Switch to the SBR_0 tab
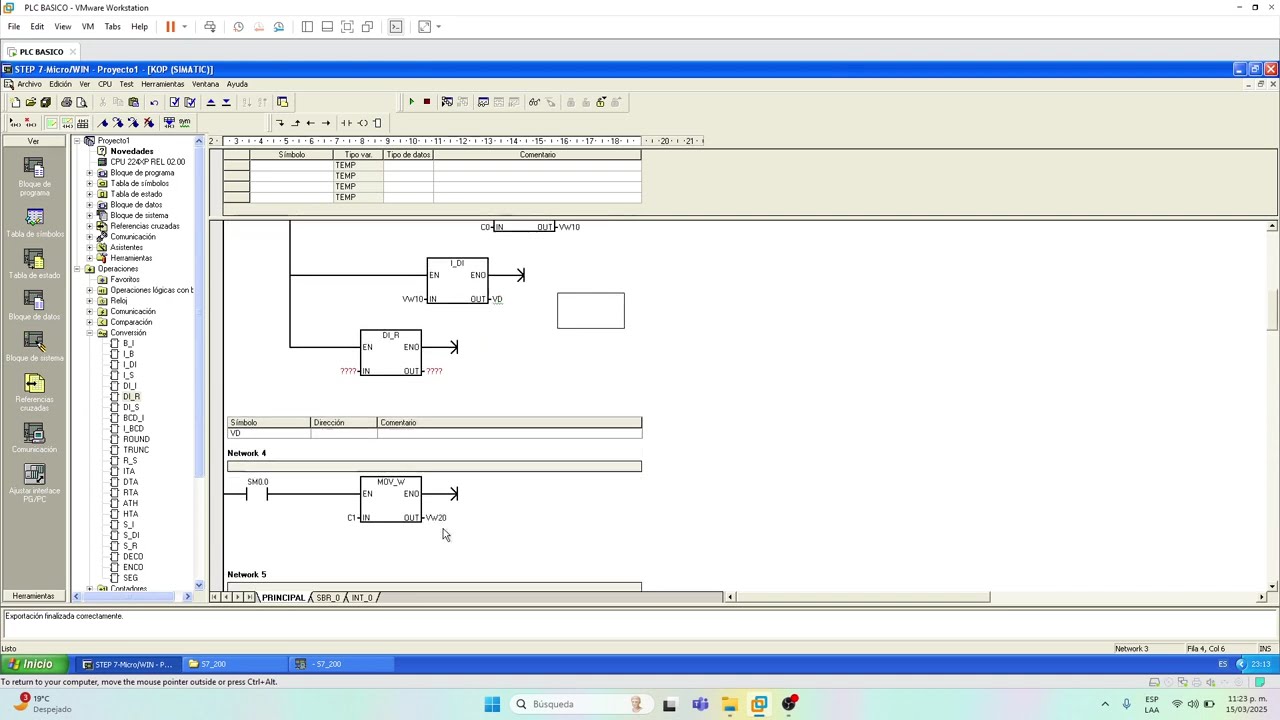Image resolution: width=1280 pixels, height=720 pixels. click(x=328, y=598)
